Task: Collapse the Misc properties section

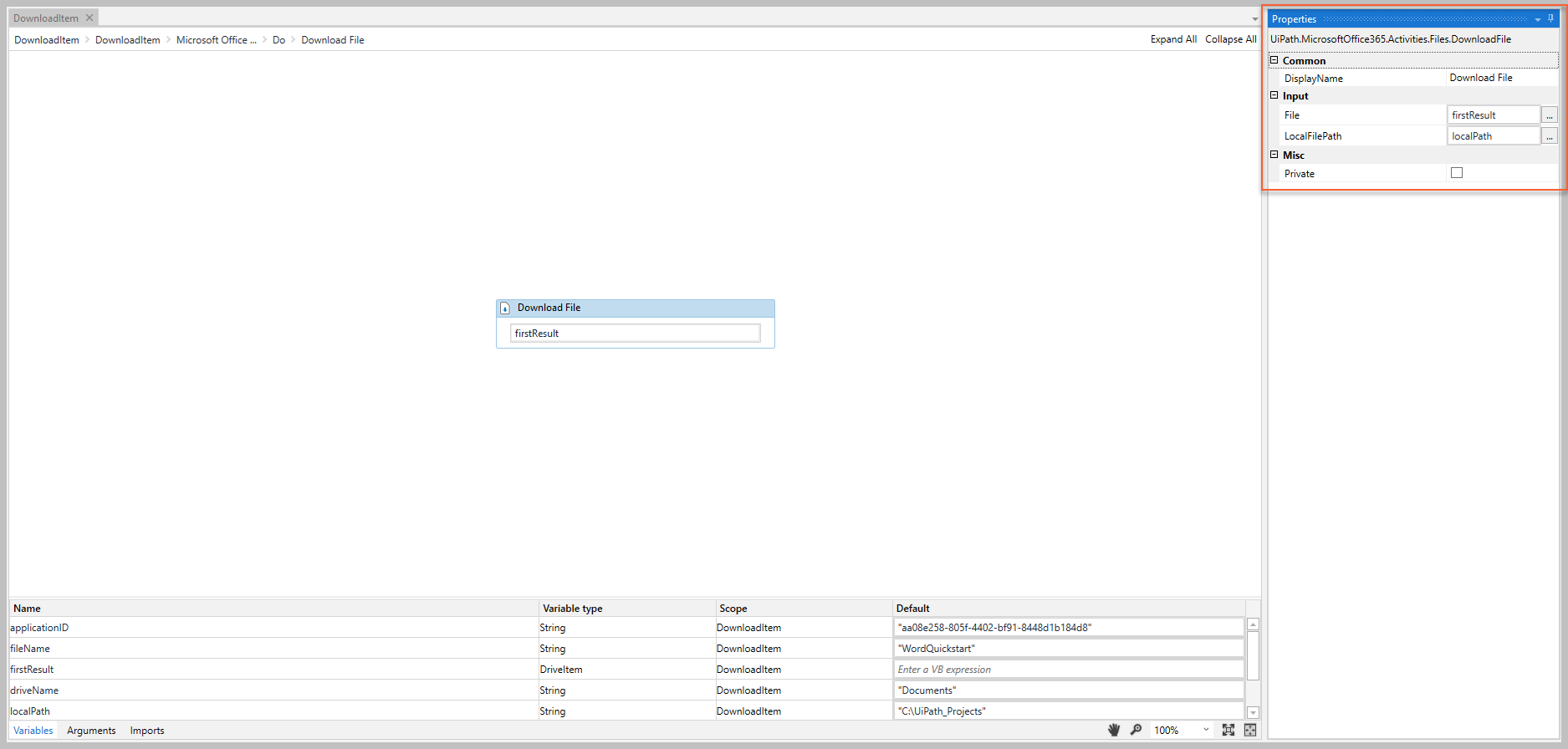Action: tap(1274, 155)
